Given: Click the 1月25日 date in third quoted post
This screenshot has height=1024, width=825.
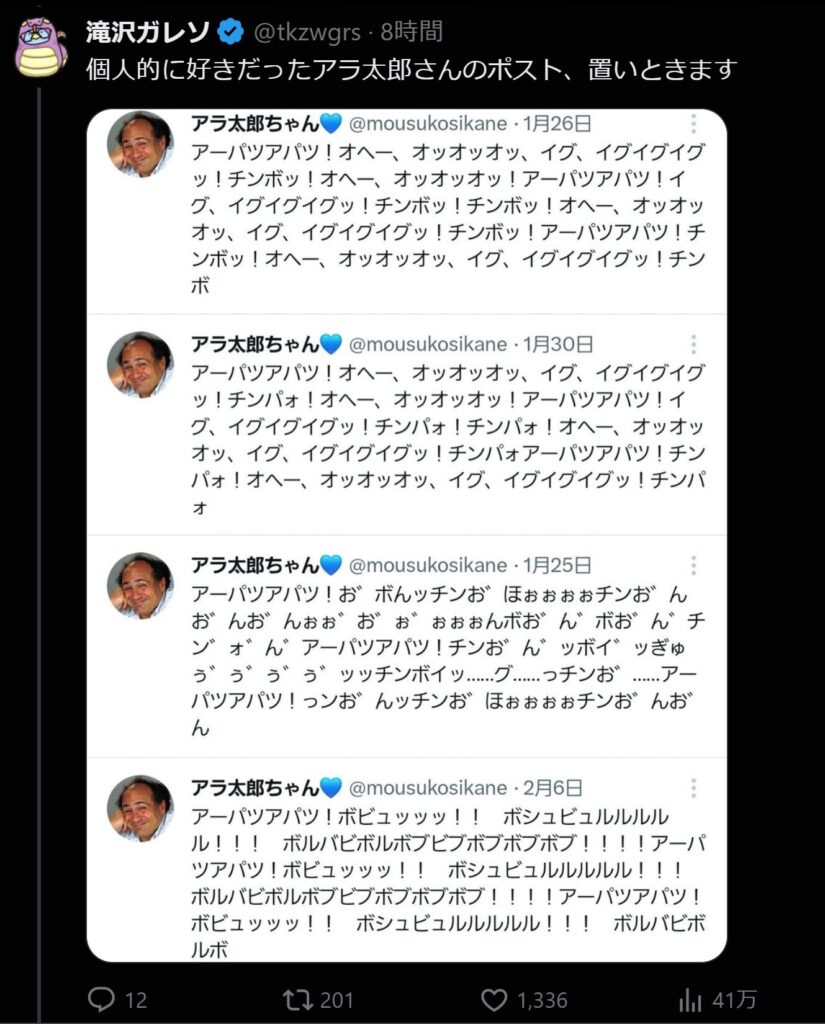Looking at the screenshot, I should tap(557, 565).
